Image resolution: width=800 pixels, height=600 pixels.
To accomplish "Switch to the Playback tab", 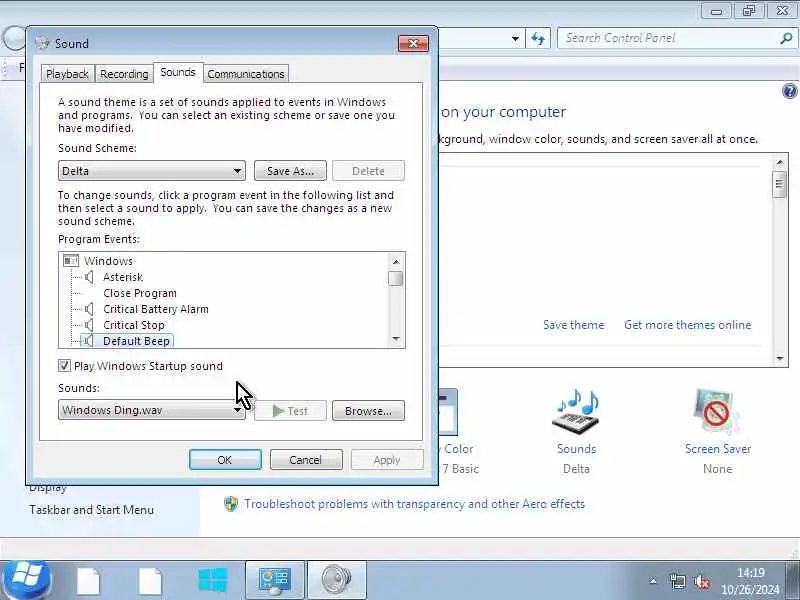I will point(67,74).
